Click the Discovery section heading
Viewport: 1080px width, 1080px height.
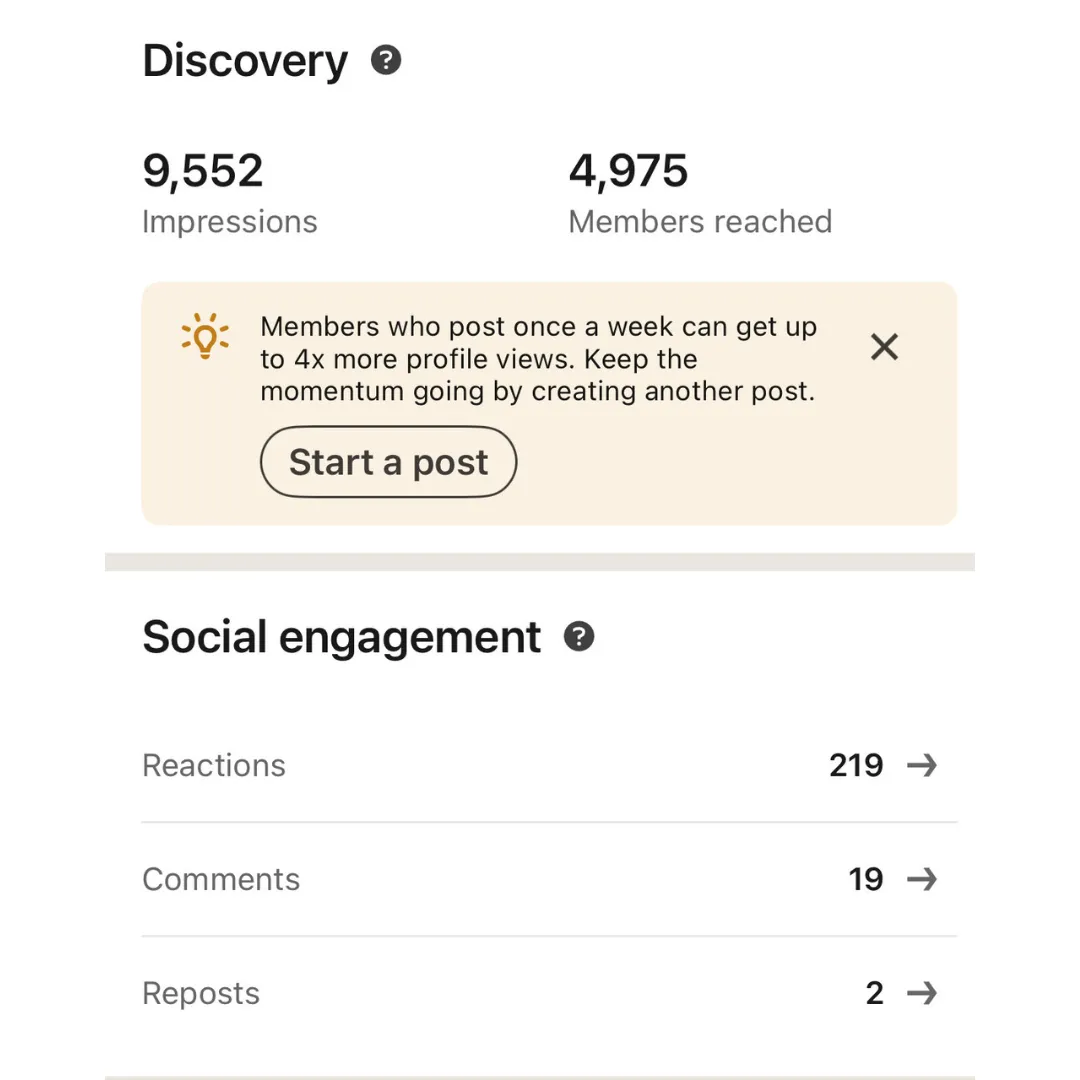(245, 62)
